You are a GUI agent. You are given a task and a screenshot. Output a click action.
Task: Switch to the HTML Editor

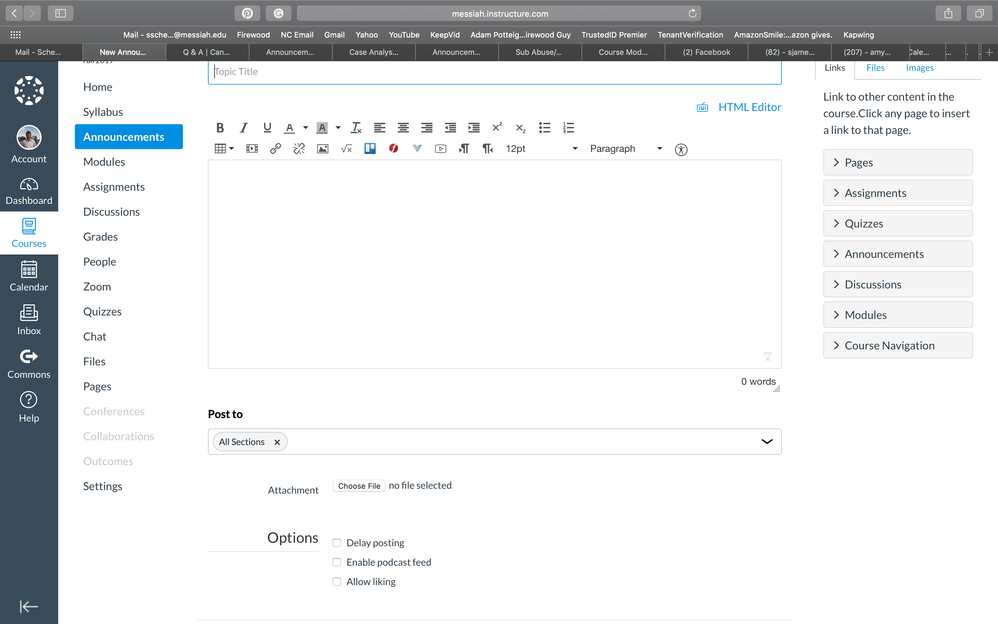coord(749,107)
